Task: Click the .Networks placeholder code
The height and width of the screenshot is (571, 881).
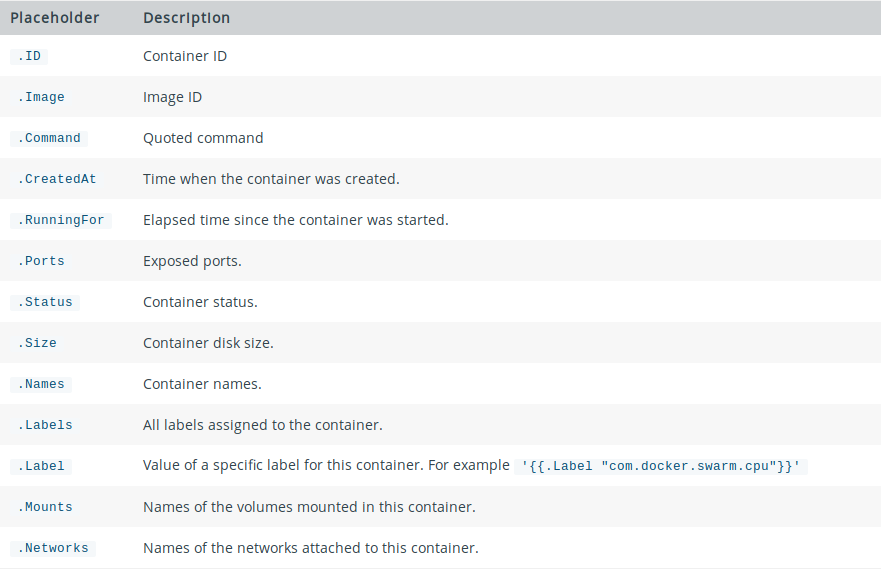Action: point(53,549)
